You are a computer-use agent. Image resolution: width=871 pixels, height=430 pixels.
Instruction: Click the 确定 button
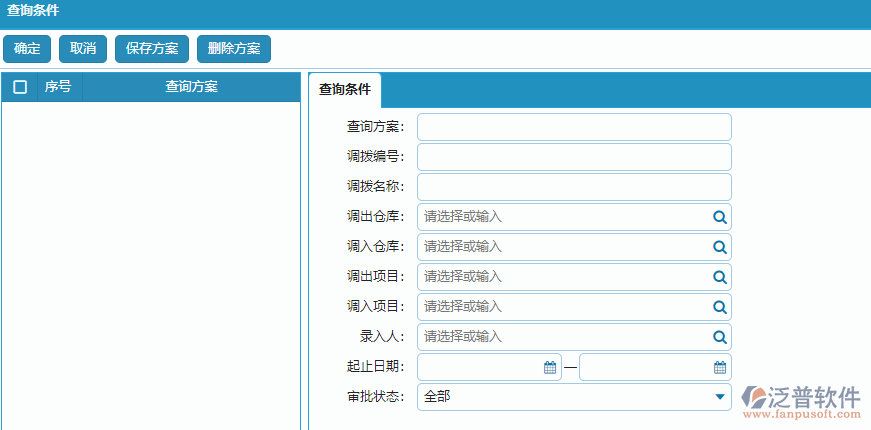coord(27,49)
